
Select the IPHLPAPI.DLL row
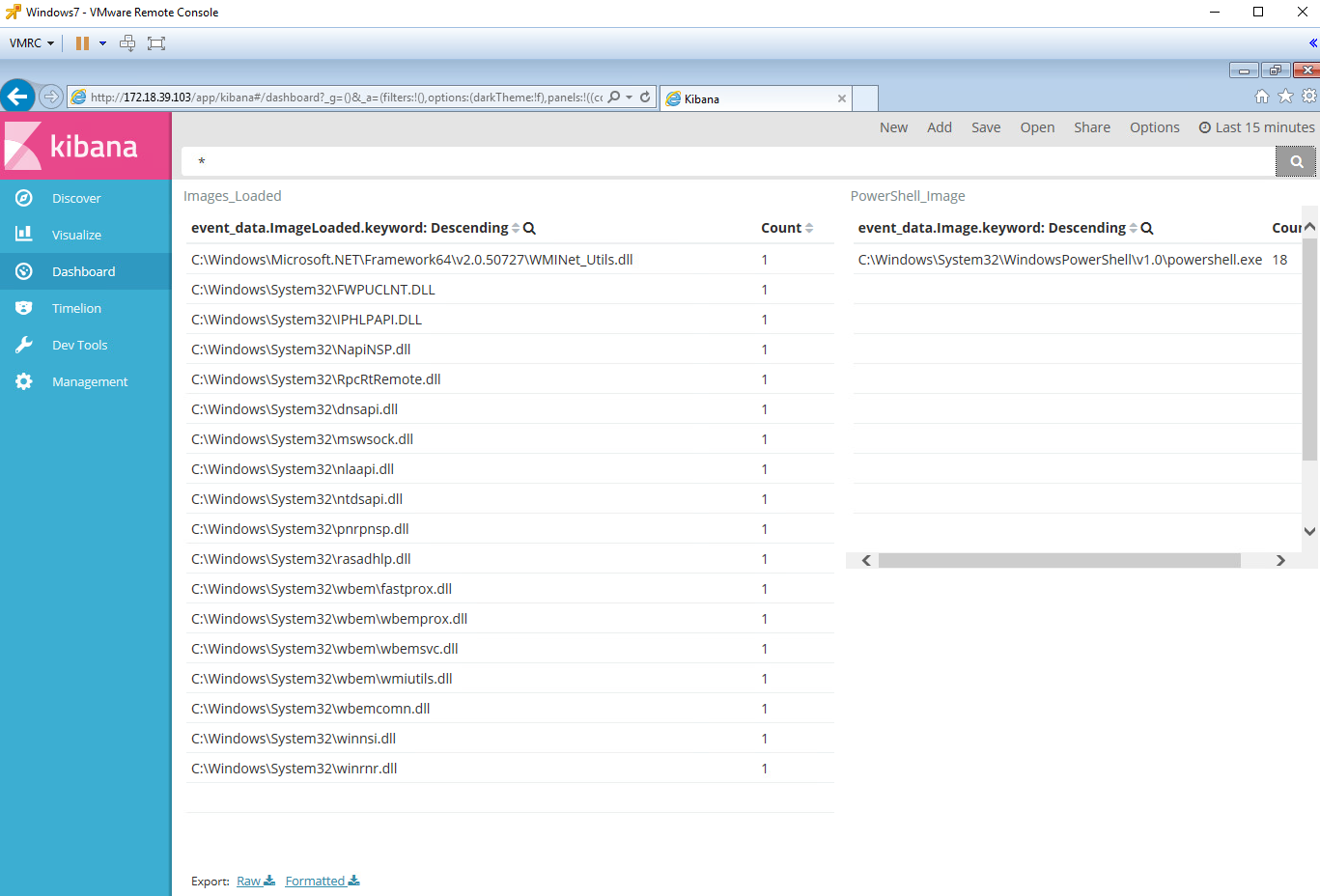(510, 320)
